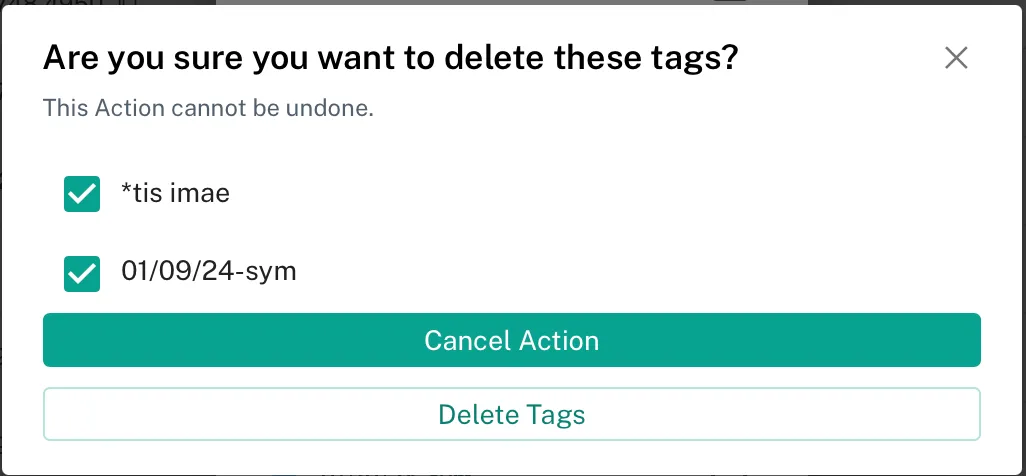Viewport: 1026px width, 476px height.
Task: Click the "This Action cannot be undone" text
Action: [208, 107]
